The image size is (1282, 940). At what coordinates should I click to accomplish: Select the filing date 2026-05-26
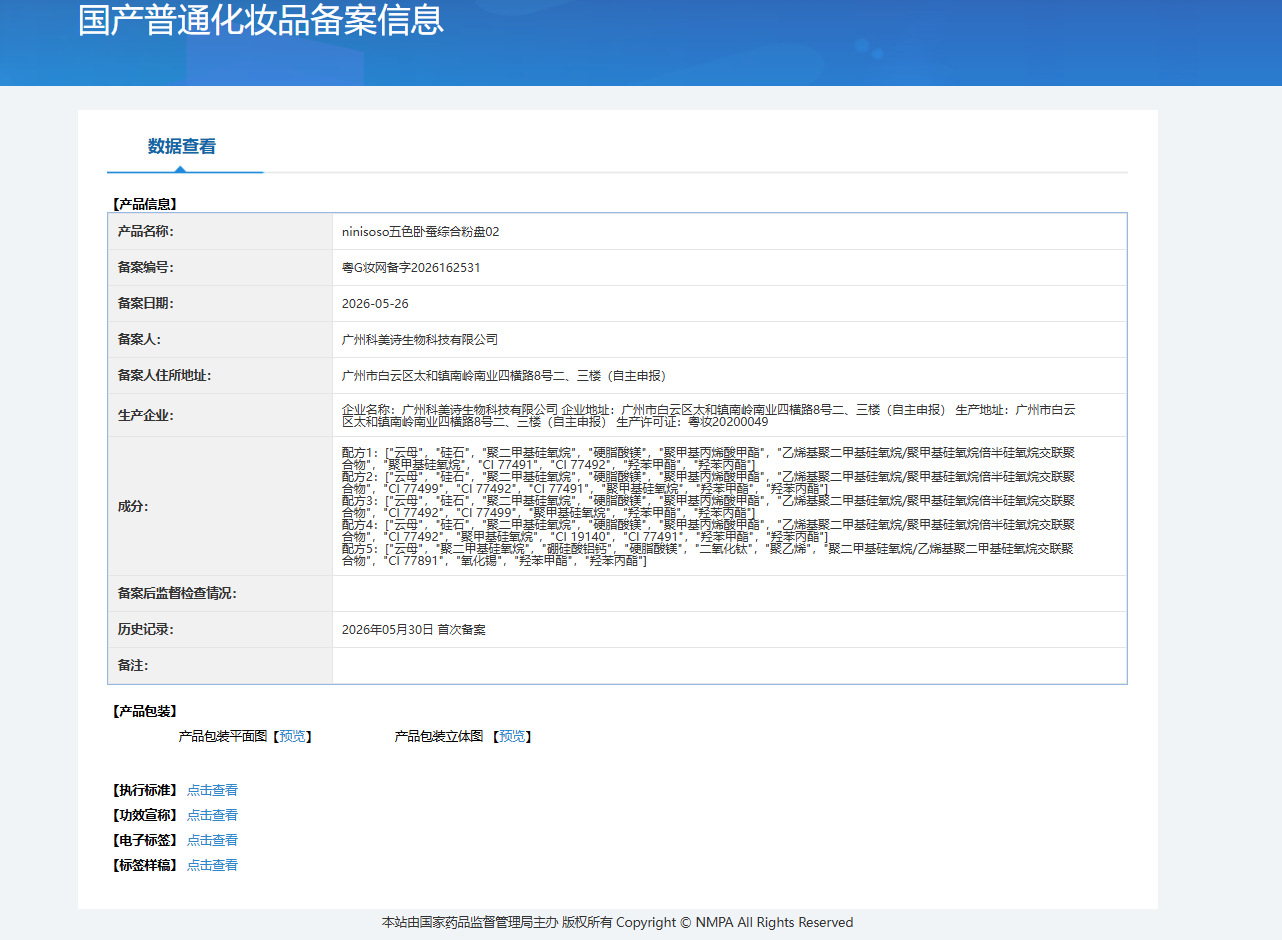[375, 303]
